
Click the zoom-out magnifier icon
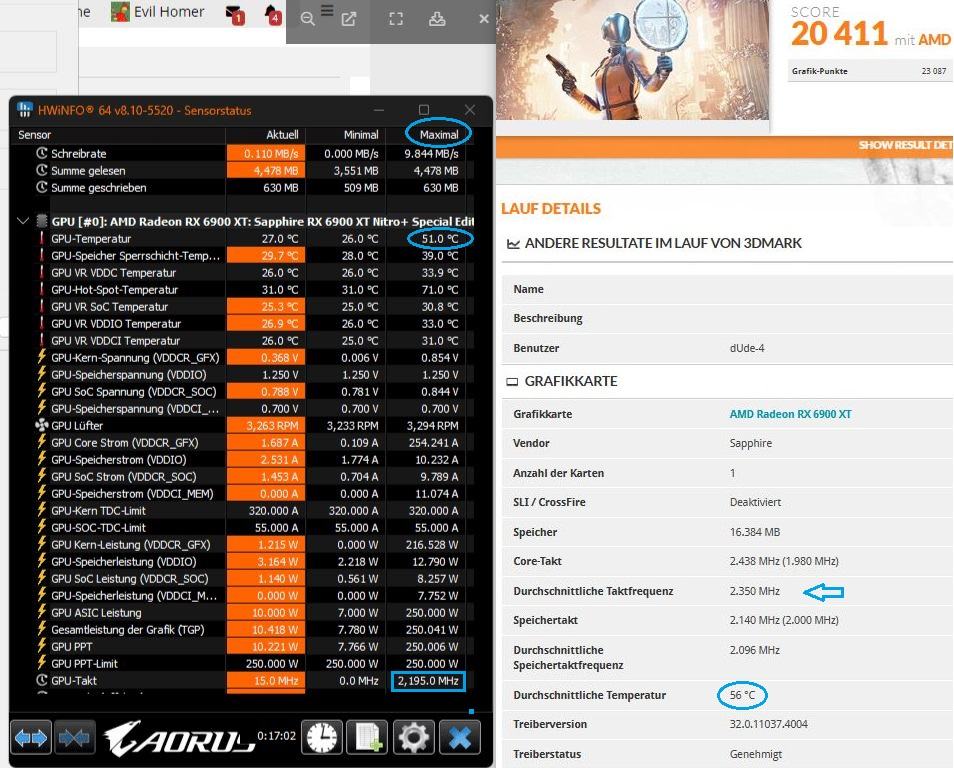[308, 19]
